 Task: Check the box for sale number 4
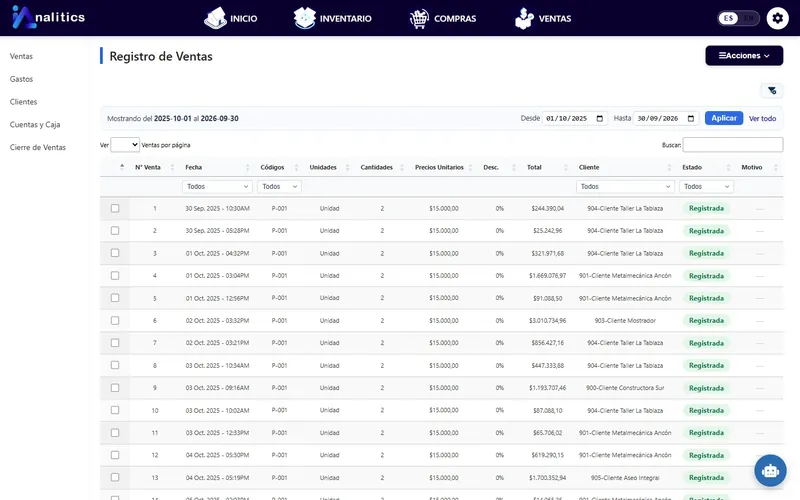tap(115, 276)
